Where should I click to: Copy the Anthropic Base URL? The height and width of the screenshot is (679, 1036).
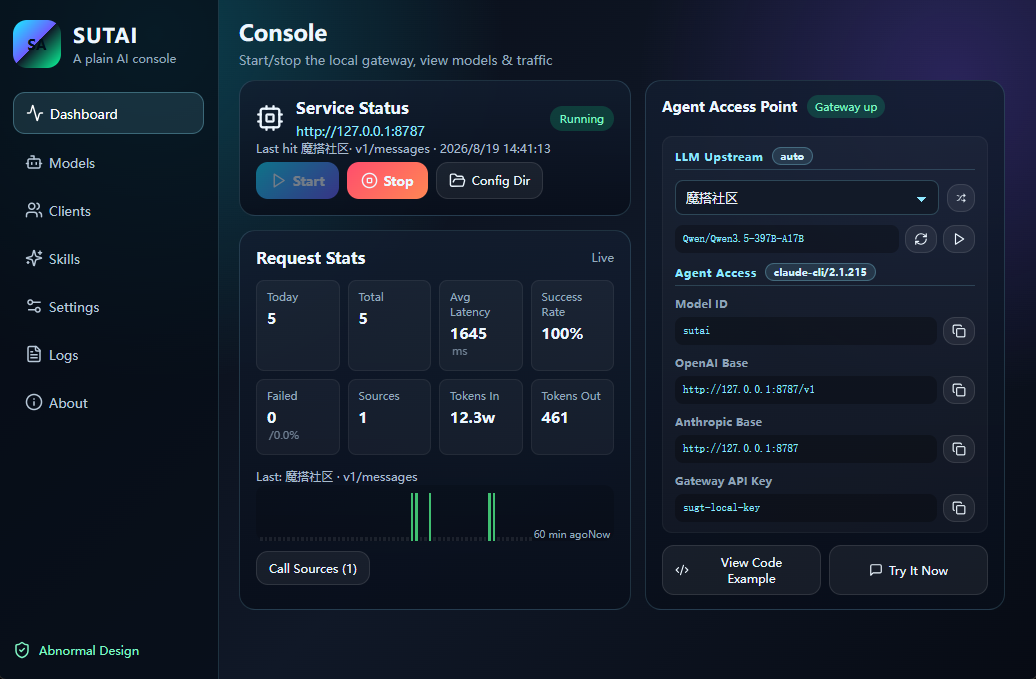(959, 449)
